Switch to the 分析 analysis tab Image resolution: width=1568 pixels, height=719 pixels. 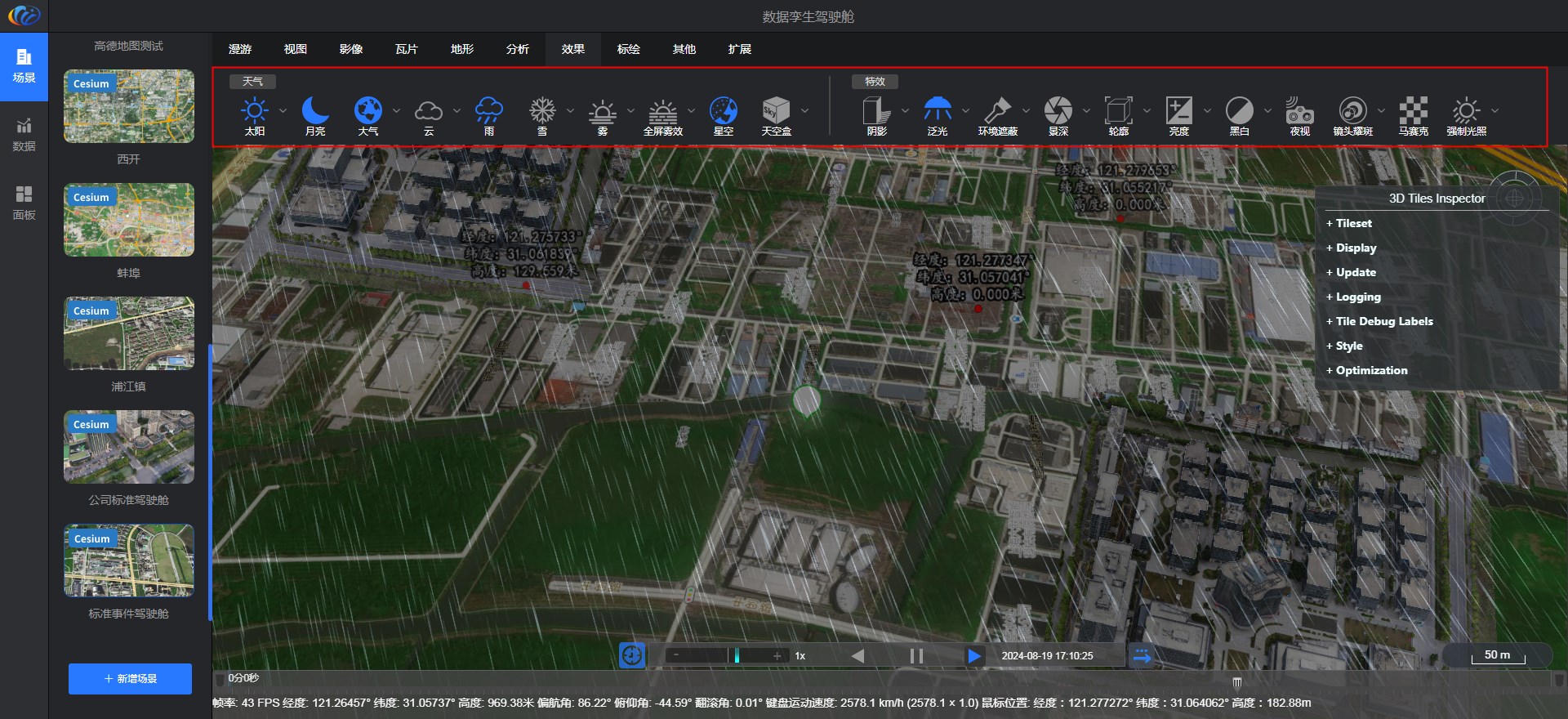[517, 49]
